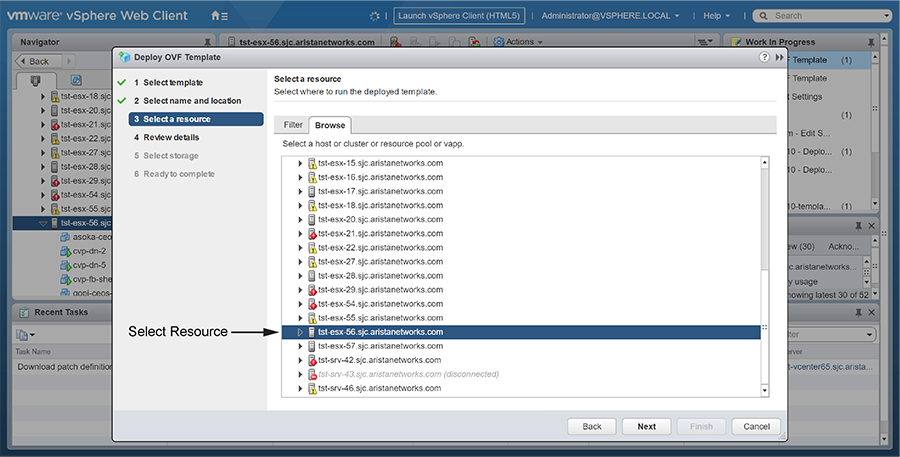
Task: Pin the Recent Tasks panel
Action: 859,312
